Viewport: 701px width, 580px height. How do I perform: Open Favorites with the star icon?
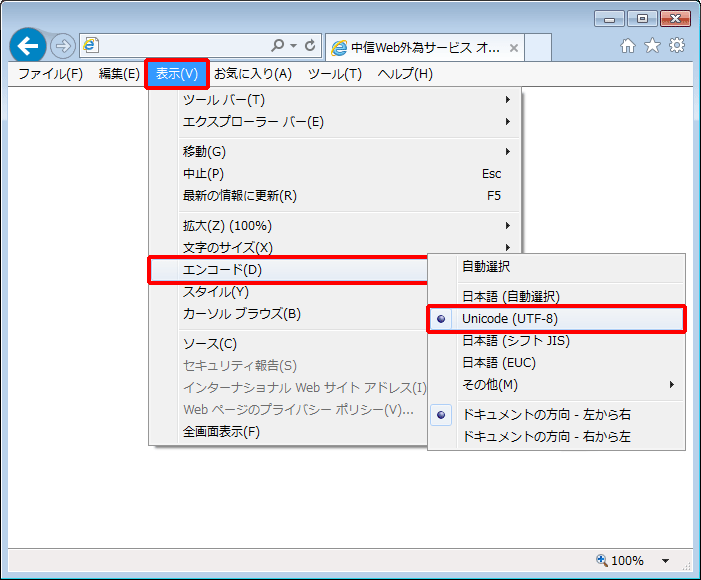coord(652,45)
